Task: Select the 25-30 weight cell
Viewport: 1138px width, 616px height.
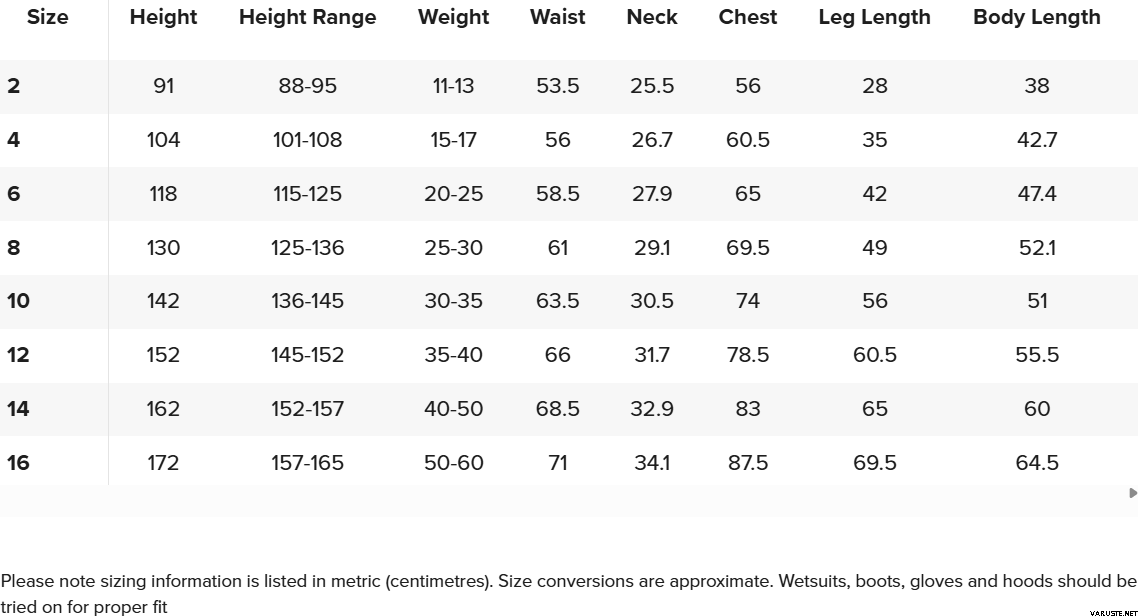Action: tap(454, 248)
